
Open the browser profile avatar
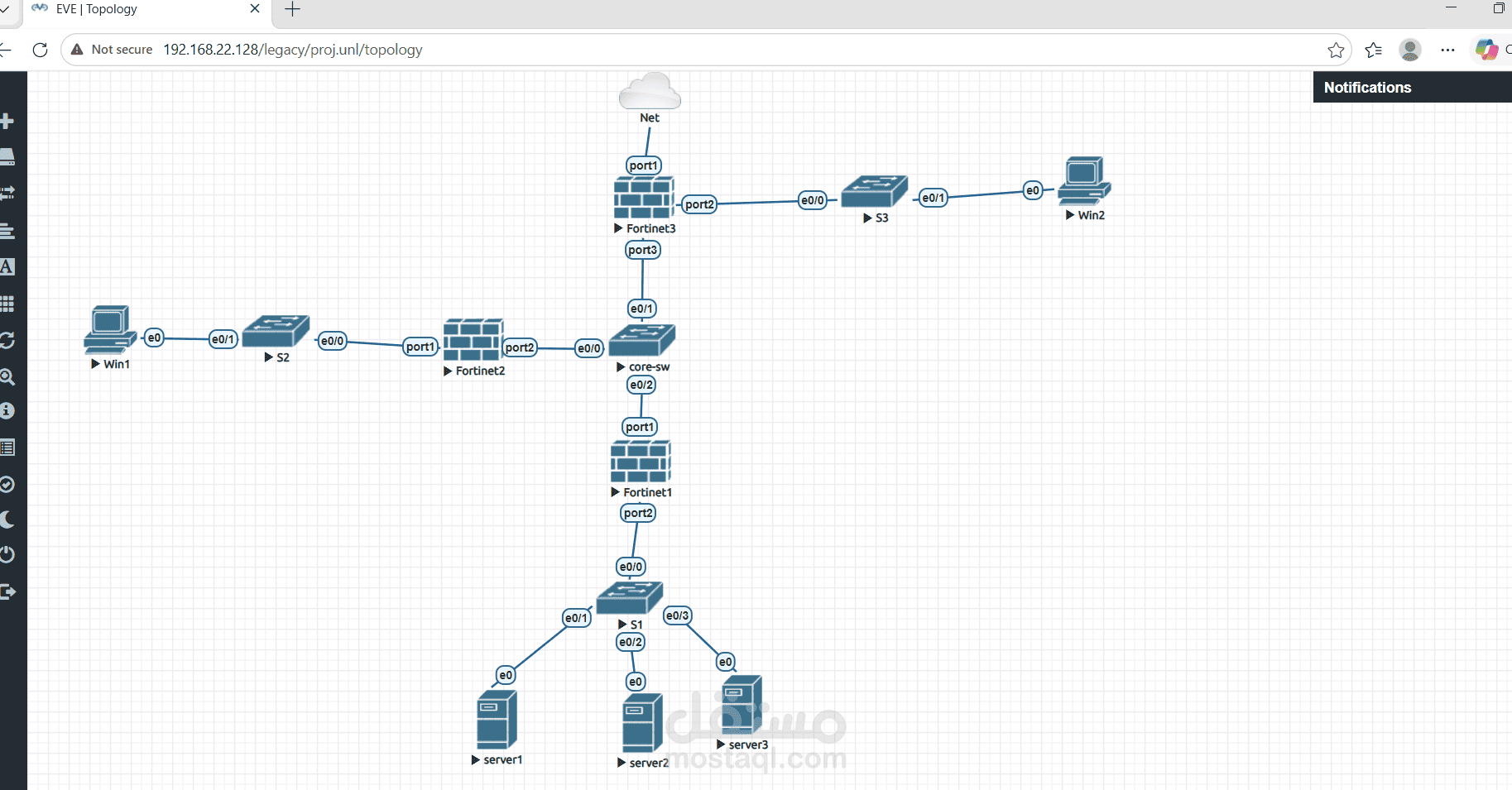(1410, 50)
